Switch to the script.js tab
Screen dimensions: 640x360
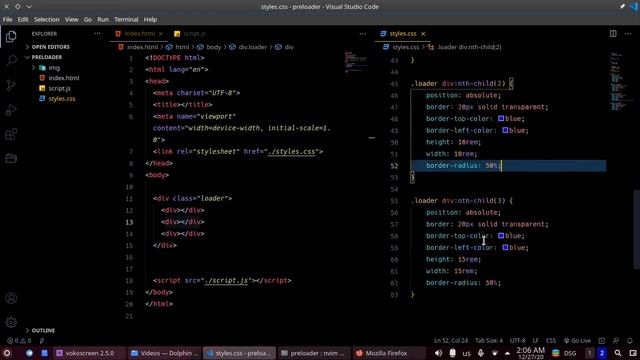(x=194, y=33)
